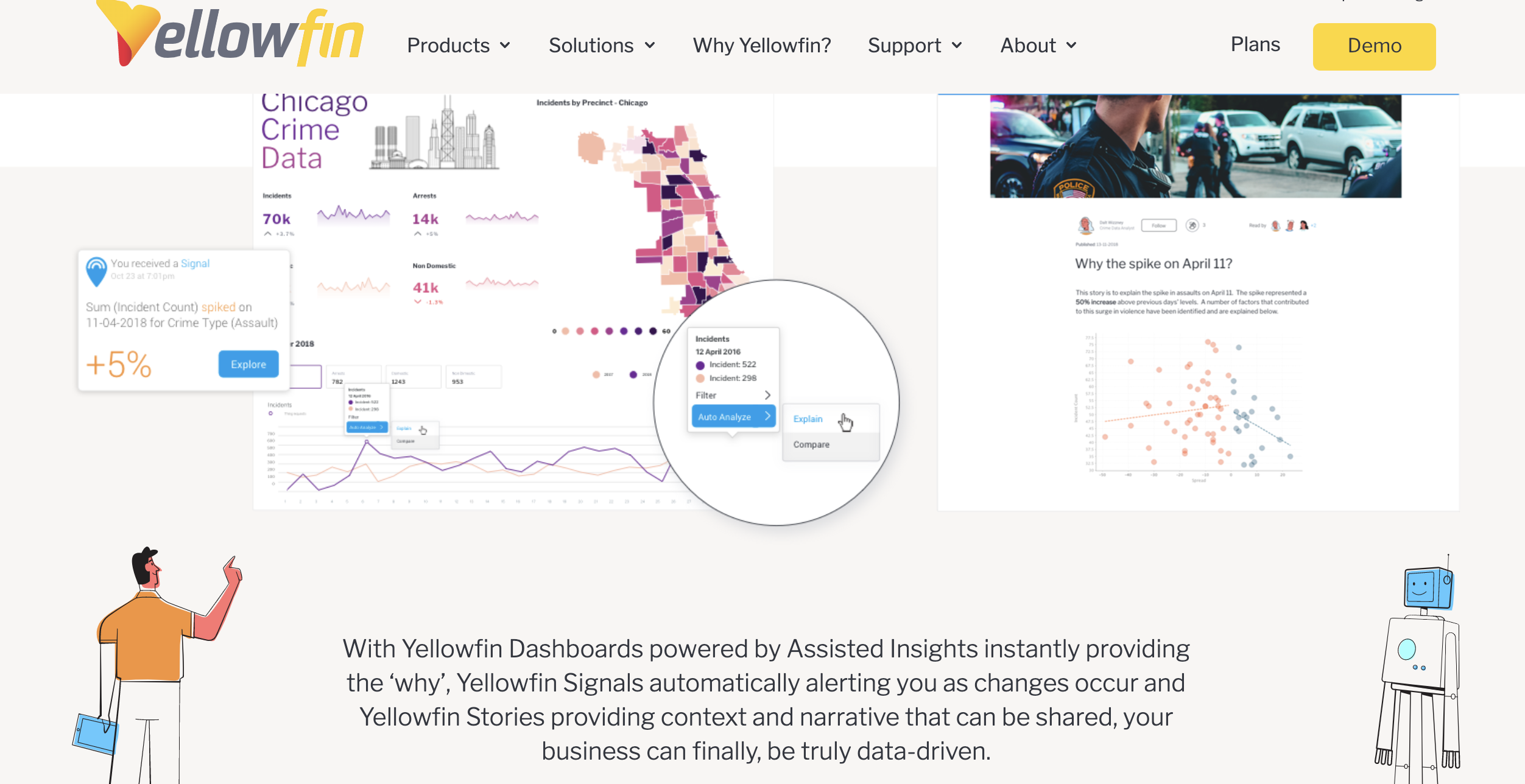Select Auto Analyze in the popup
Viewport: 1525px width, 784px height.
click(733, 417)
